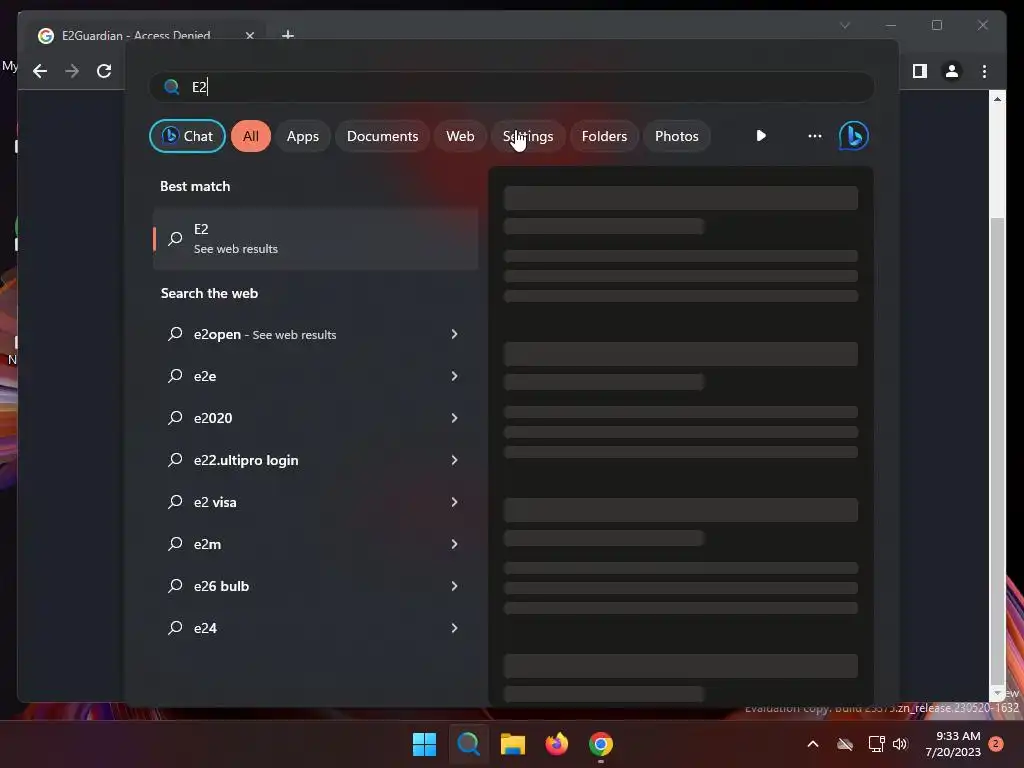
Task: Switch to the Web filter
Action: [460, 136]
